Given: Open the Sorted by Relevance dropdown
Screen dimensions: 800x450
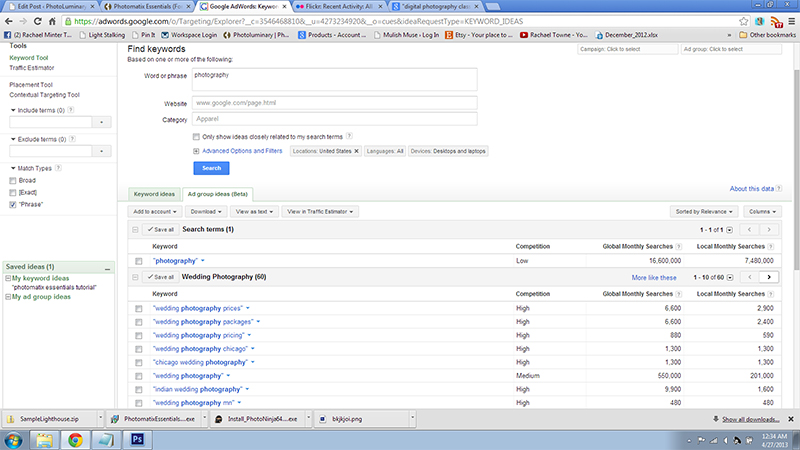Looking at the screenshot, I should [704, 212].
